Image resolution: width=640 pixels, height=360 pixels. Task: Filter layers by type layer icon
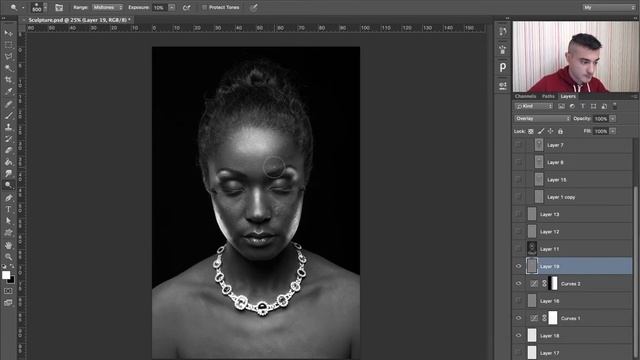[583, 106]
